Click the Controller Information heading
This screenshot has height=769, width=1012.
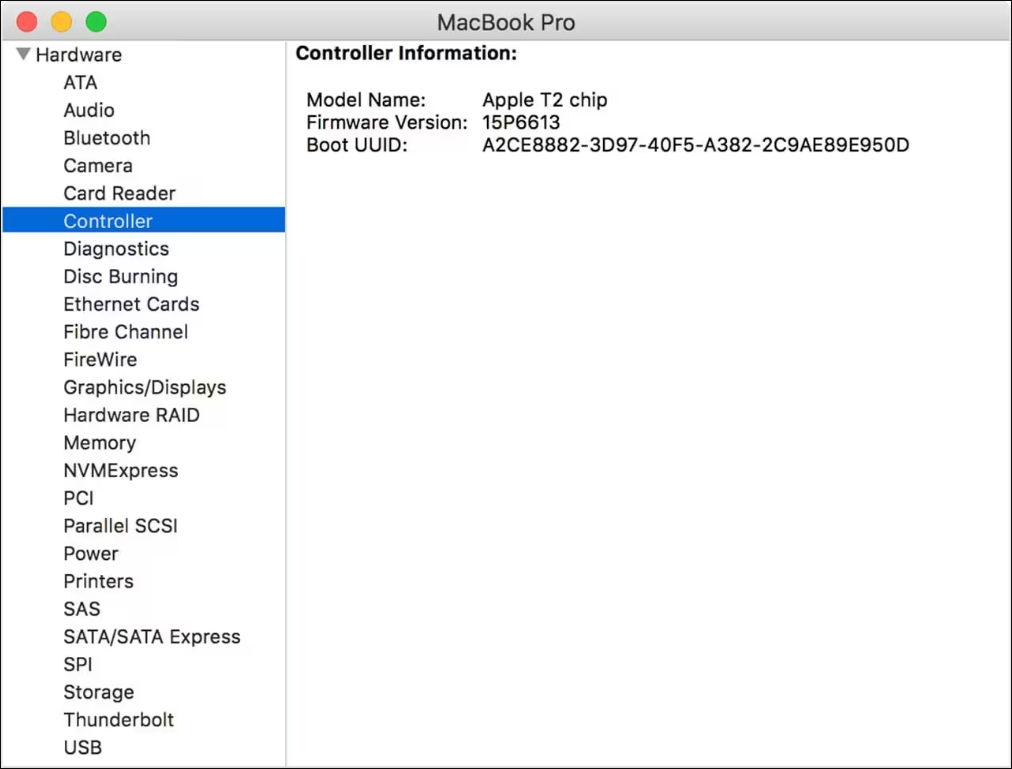(x=407, y=53)
